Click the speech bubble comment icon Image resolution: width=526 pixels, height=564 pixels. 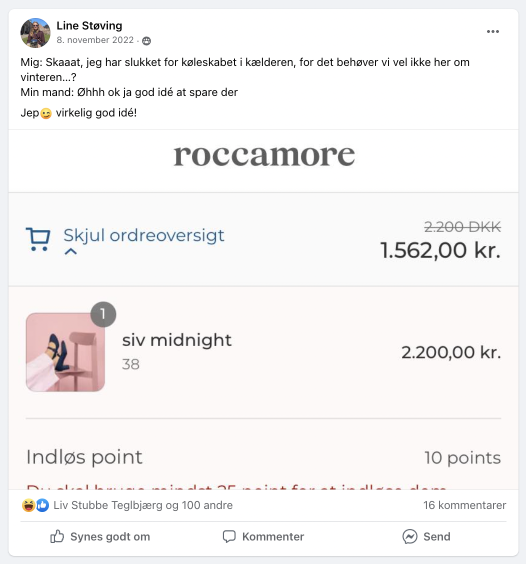(229, 537)
